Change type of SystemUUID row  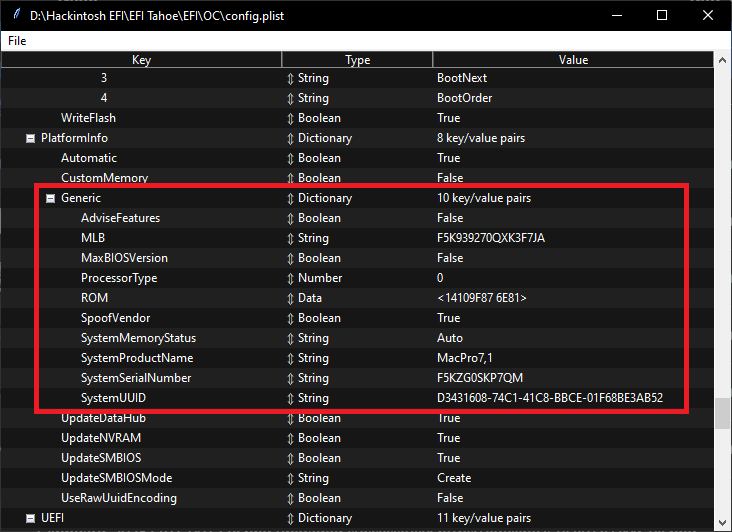(x=290, y=399)
